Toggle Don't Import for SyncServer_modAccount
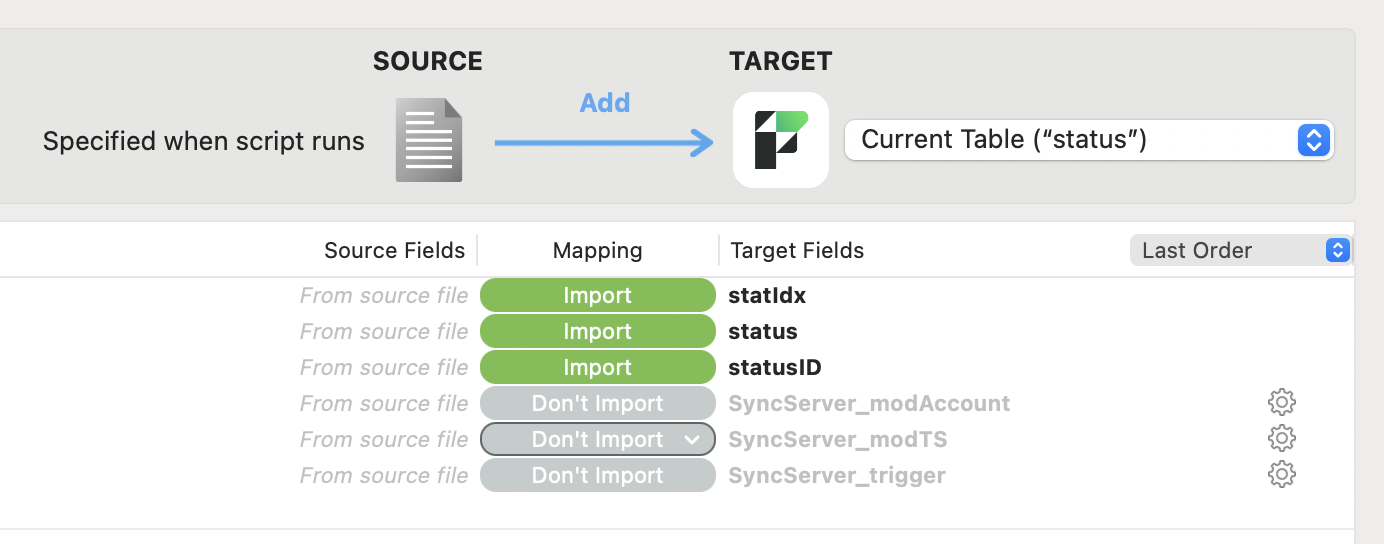Viewport: 1384px width, 544px height. (x=597, y=404)
